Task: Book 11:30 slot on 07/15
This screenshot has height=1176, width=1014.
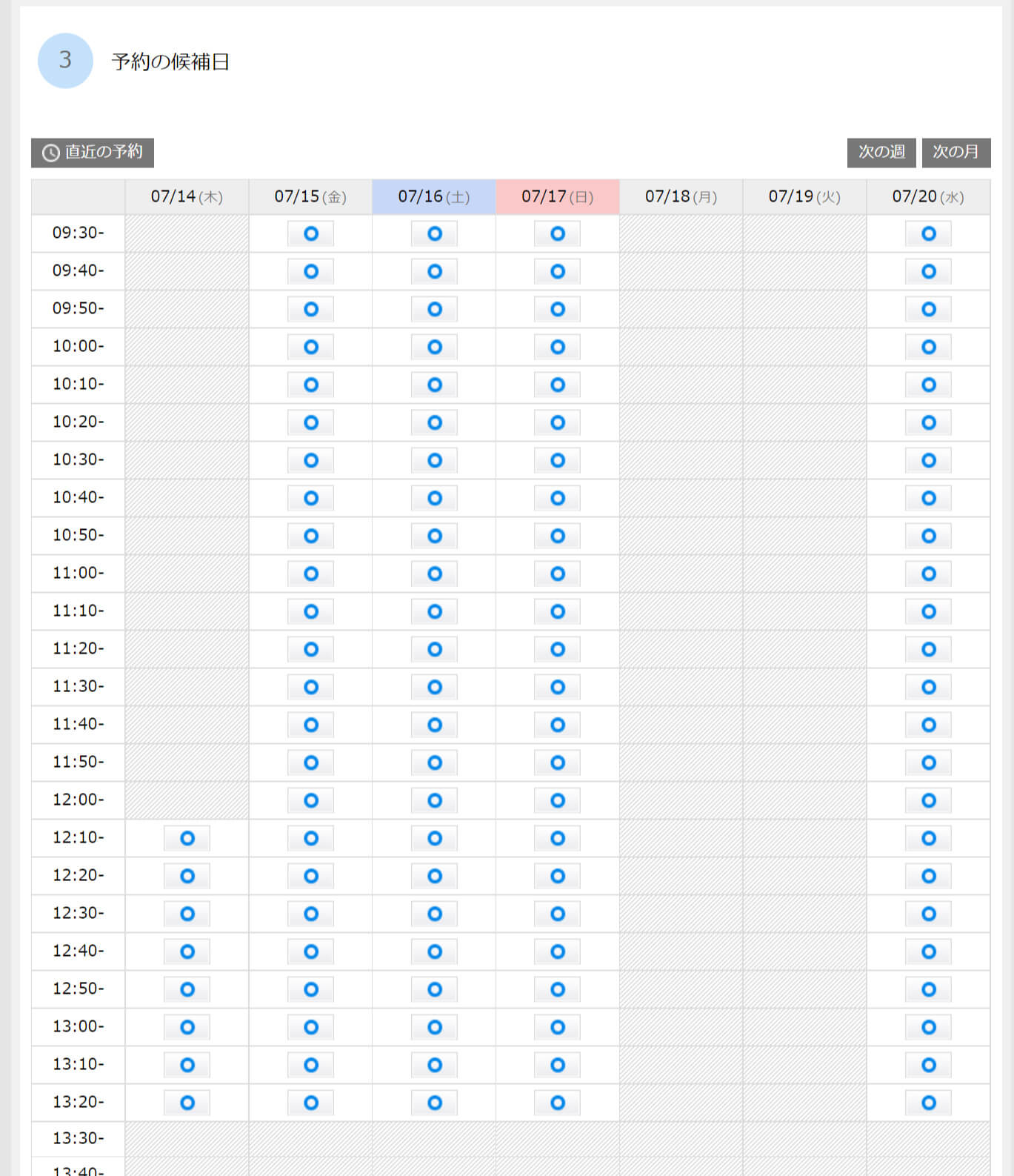Action: (311, 688)
